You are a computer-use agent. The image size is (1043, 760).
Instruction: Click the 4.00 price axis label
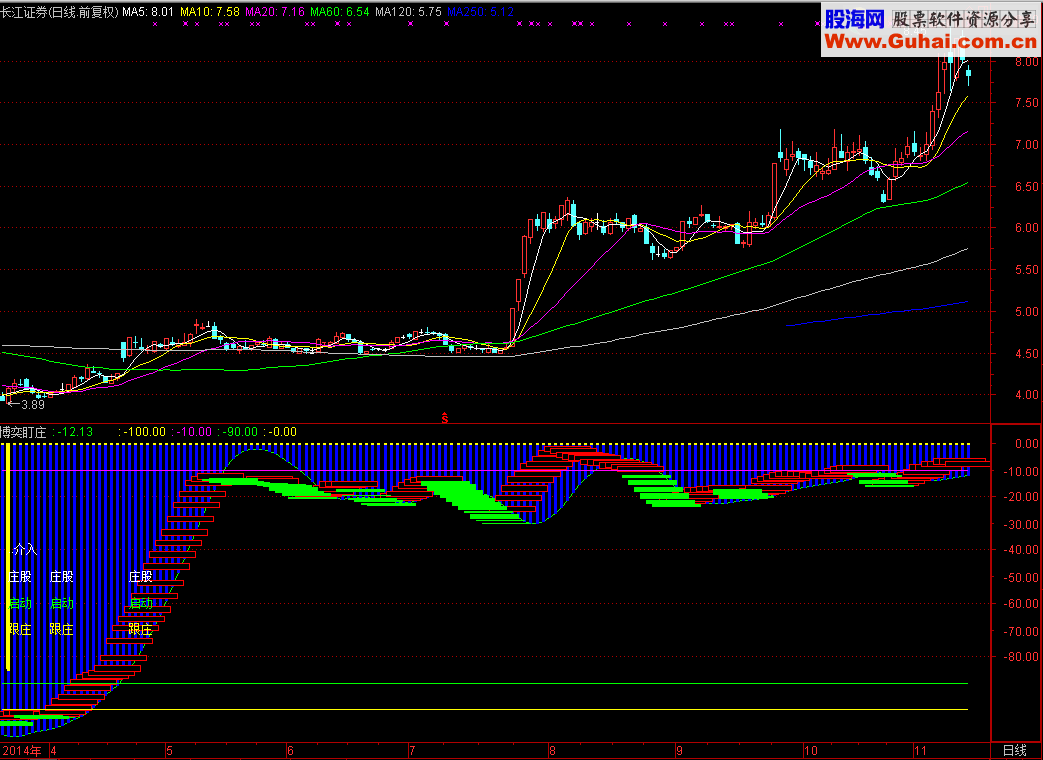click(x=1027, y=395)
